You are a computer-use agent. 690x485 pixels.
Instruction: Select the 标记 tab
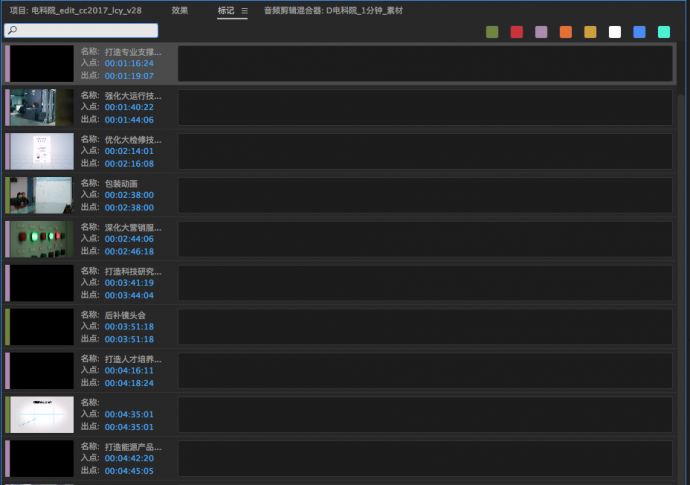tap(226, 11)
